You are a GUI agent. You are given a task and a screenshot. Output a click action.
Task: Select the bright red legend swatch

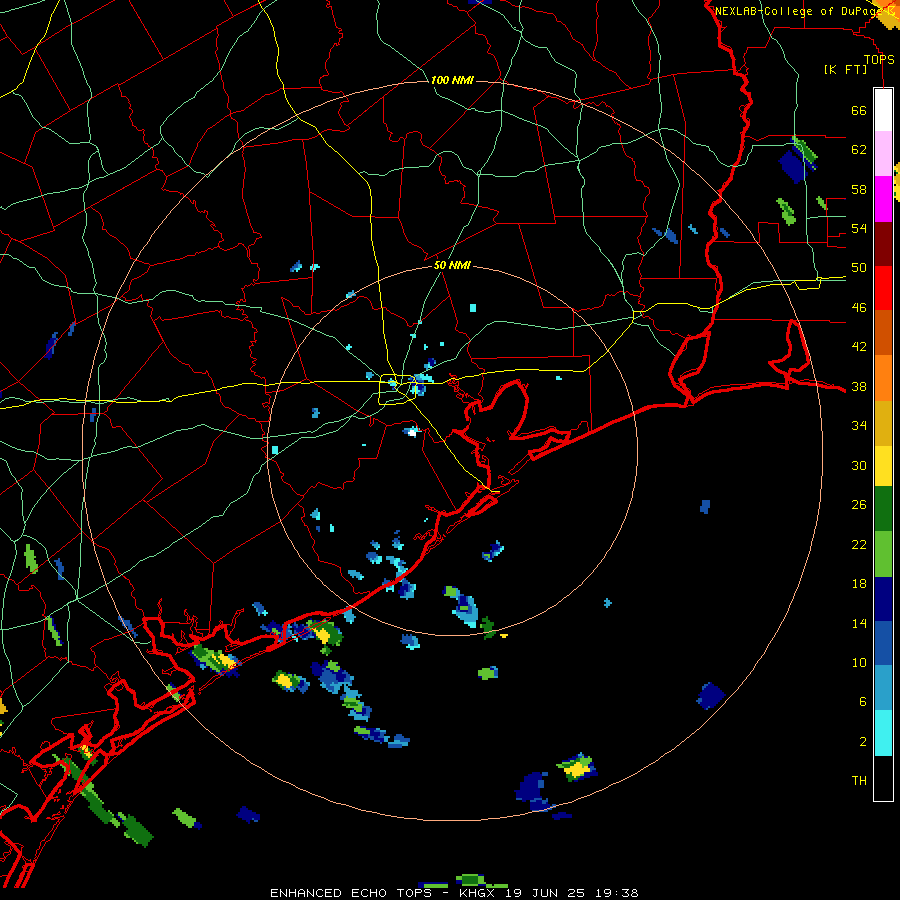coord(883,288)
